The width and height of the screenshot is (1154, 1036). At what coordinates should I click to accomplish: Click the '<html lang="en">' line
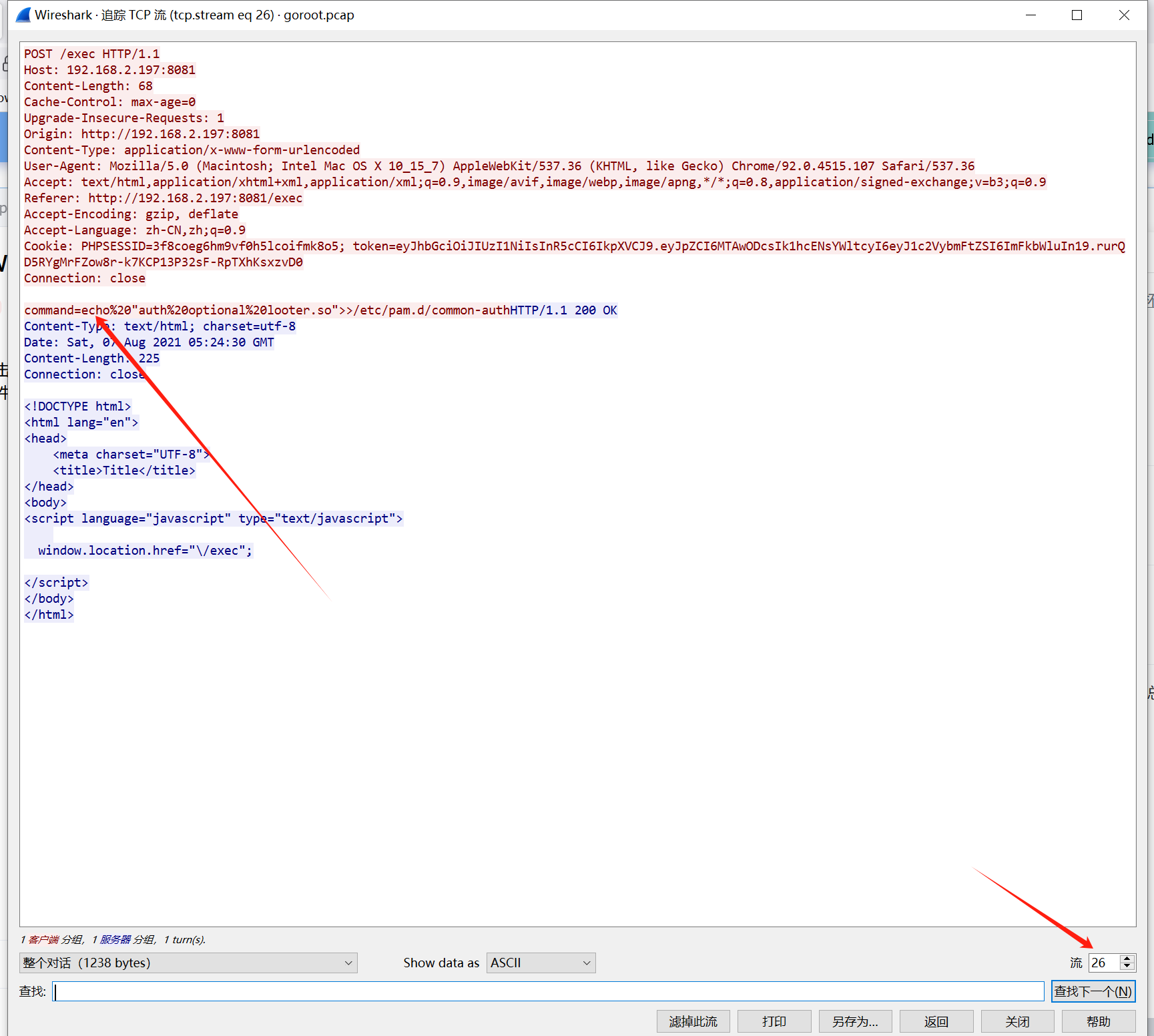[x=81, y=423]
